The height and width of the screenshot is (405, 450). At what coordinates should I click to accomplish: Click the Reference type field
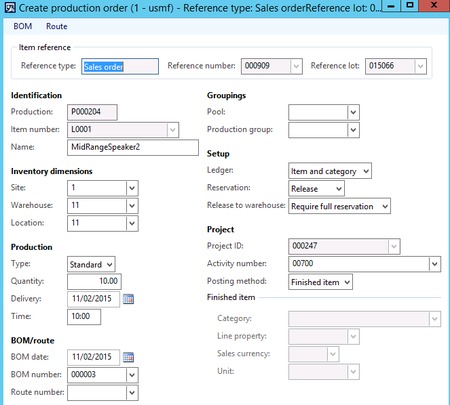click(x=120, y=66)
